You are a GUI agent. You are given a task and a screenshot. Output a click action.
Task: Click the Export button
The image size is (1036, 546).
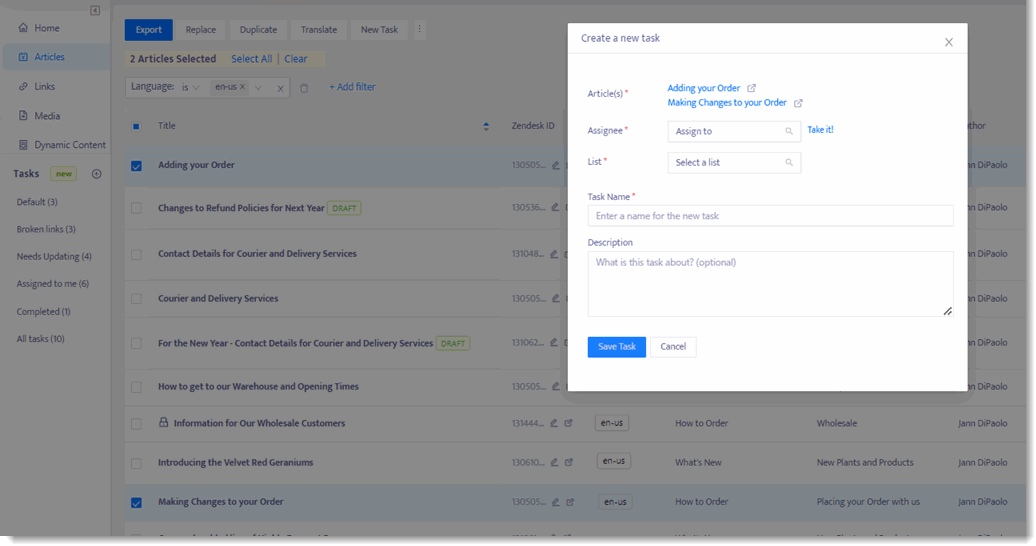(x=149, y=30)
